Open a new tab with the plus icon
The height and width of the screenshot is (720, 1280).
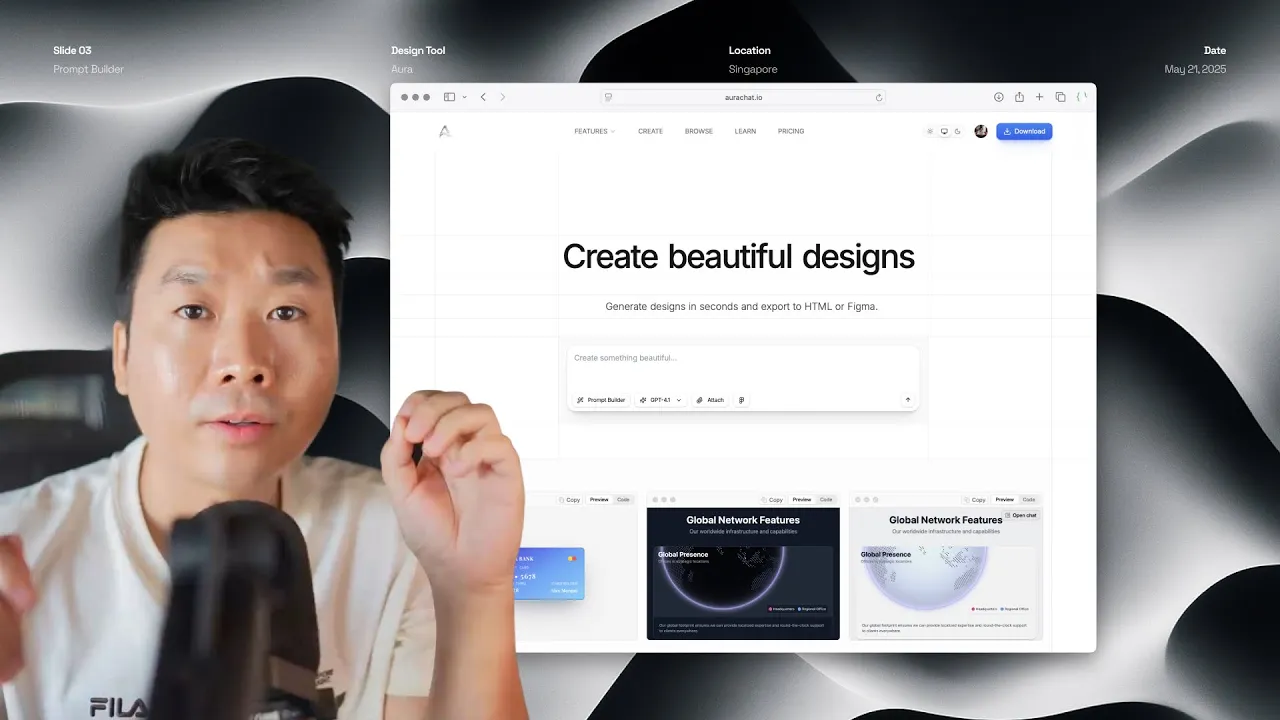pos(1039,97)
